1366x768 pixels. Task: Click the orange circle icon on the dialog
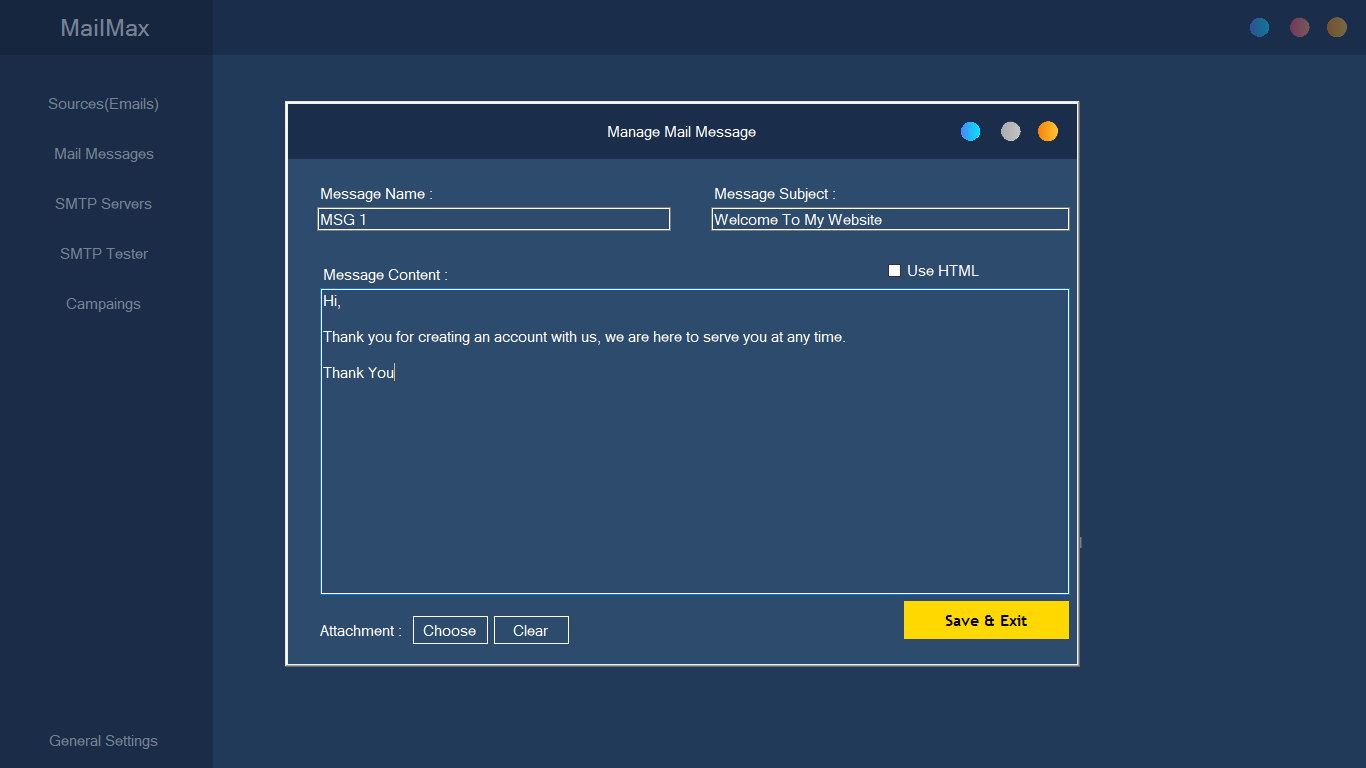pyautogui.click(x=1047, y=131)
